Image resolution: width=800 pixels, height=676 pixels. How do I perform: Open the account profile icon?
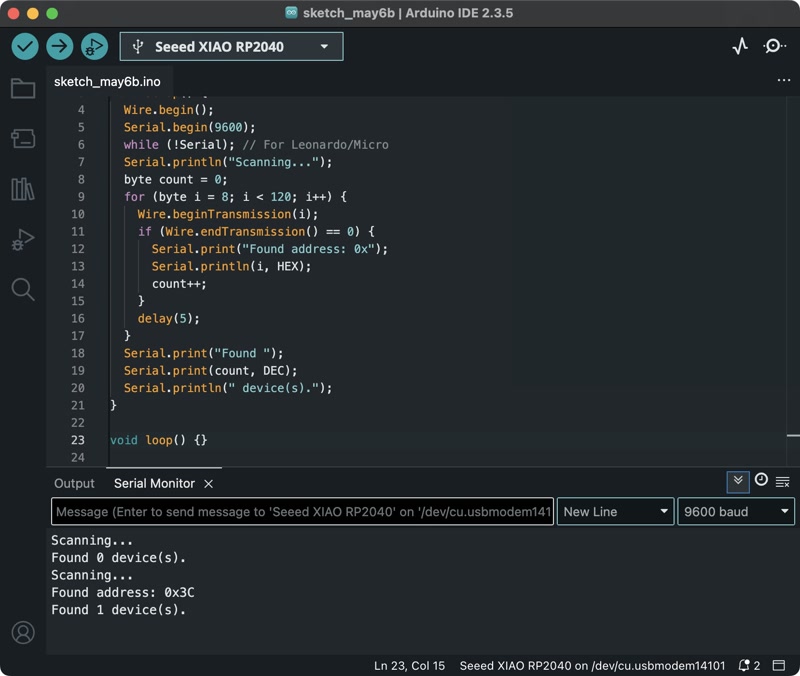(23, 632)
